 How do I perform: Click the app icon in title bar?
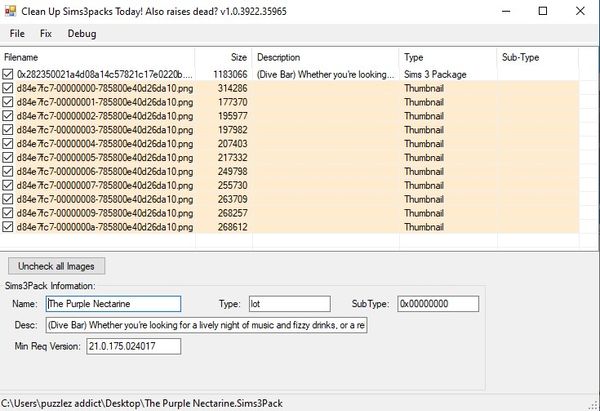coord(10,11)
